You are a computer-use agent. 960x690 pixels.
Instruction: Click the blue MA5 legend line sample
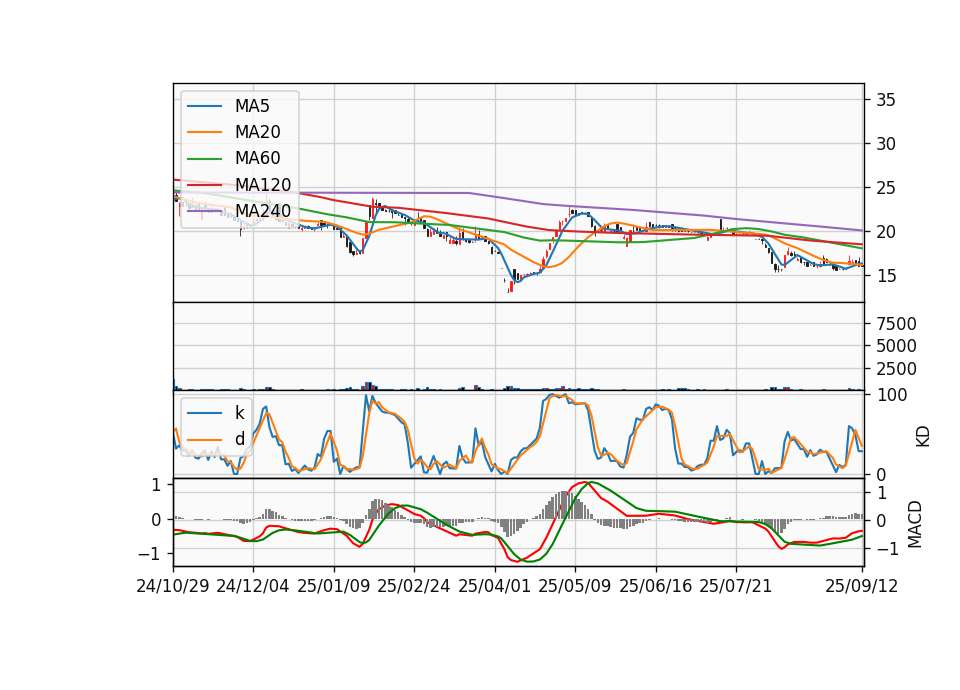204,107
